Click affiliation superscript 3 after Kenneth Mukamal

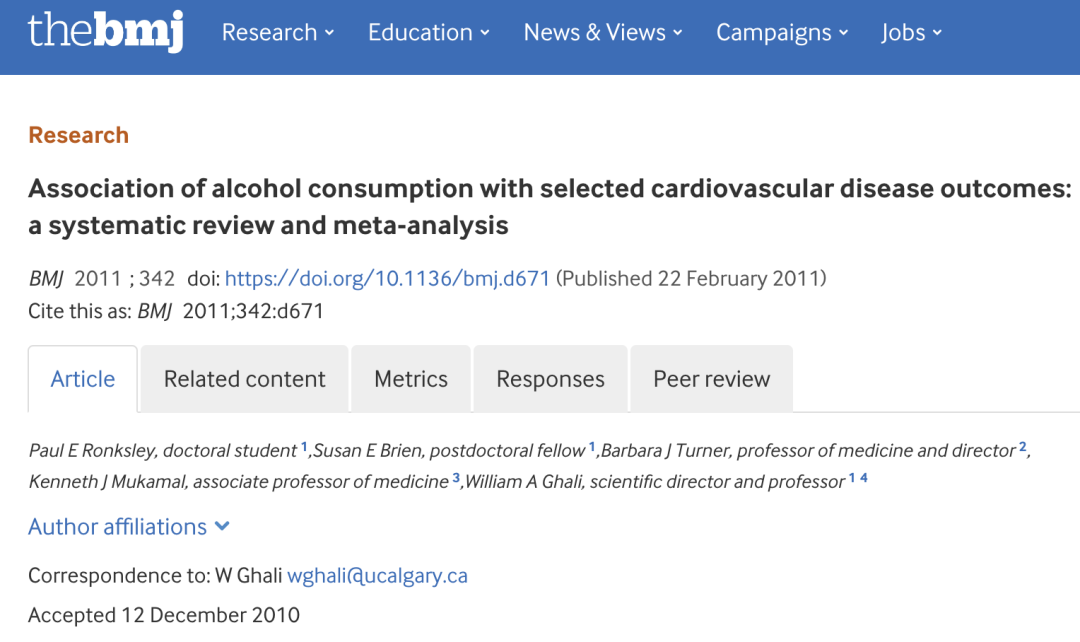tap(456, 477)
